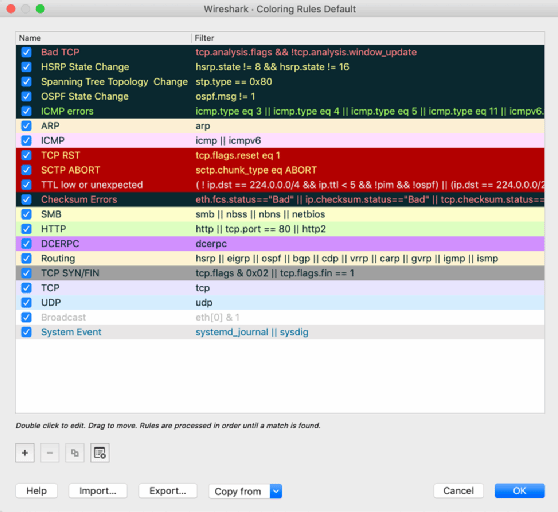Viewport: 558px width, 512px height.
Task: Close the Coloring Rules window
Action: 11,9
